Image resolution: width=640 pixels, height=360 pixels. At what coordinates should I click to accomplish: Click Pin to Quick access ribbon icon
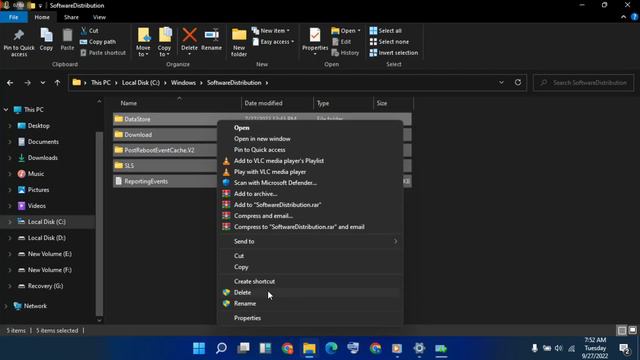19,42
